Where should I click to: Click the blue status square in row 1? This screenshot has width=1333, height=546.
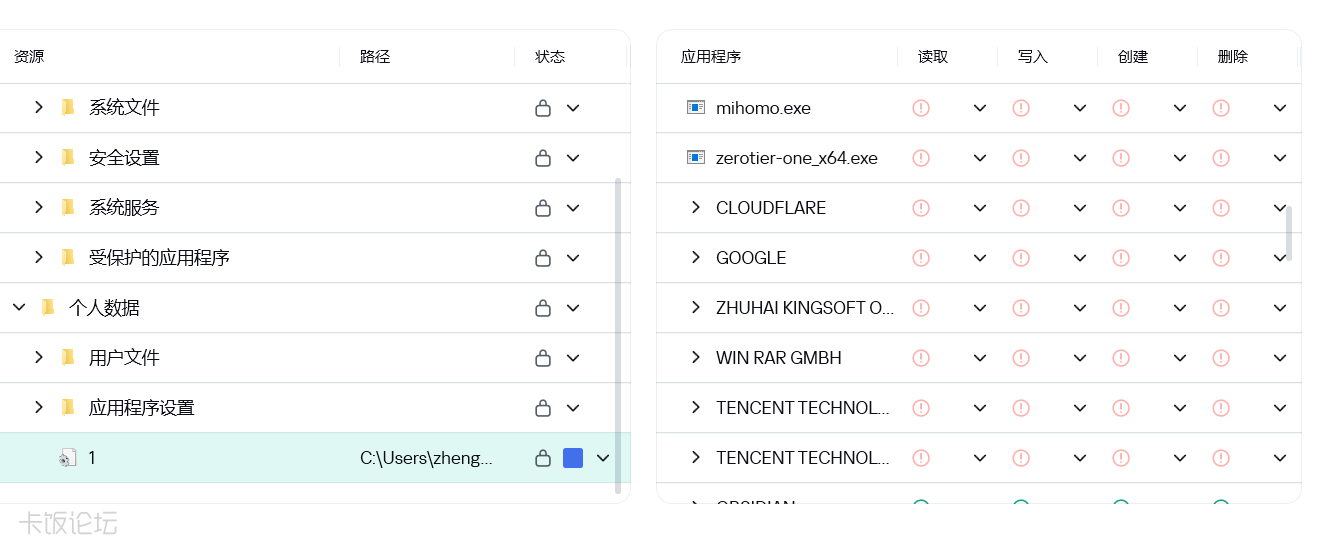coord(573,458)
